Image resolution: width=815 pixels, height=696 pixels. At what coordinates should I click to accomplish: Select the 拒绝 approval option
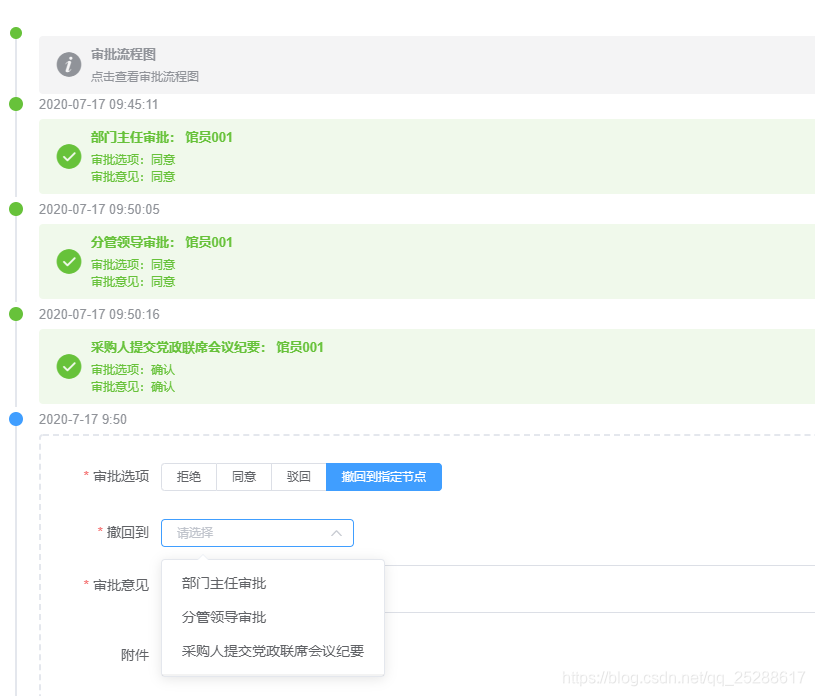point(189,477)
